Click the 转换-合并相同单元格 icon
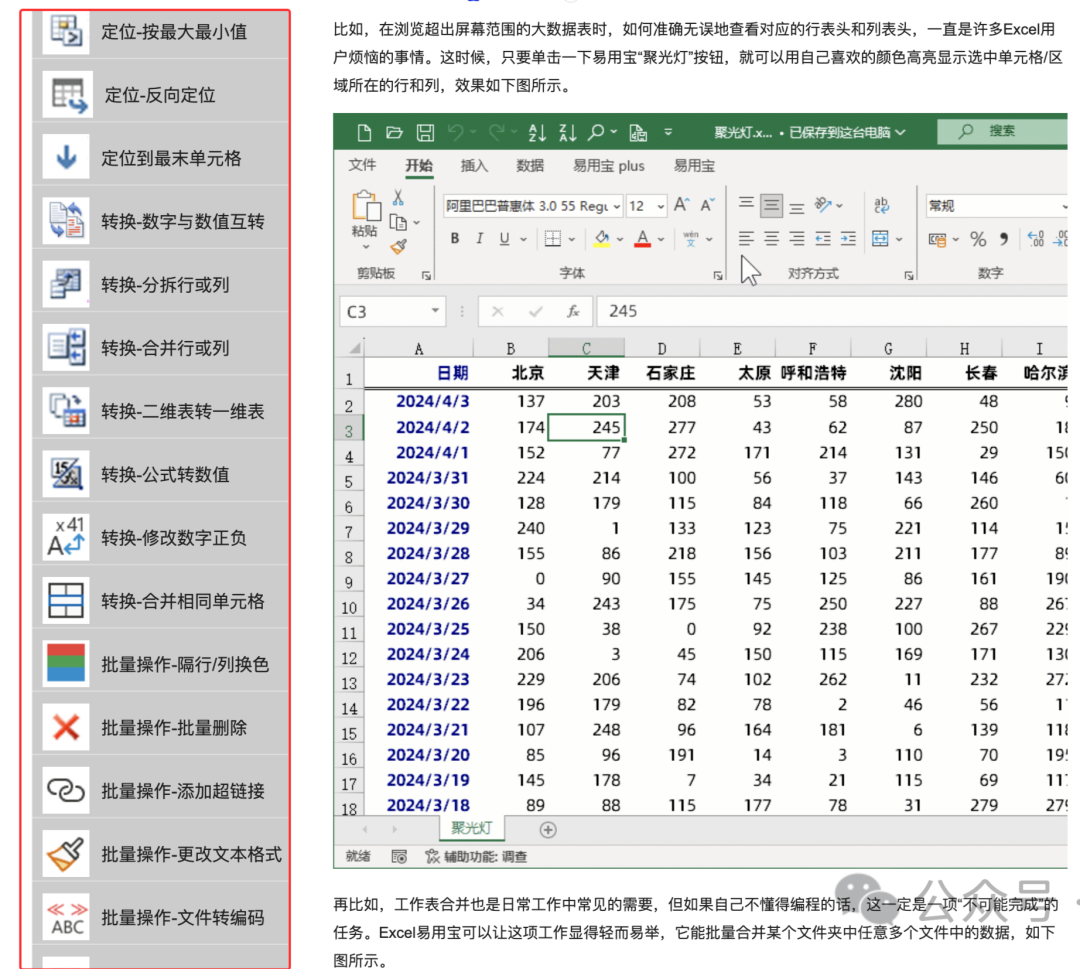 coord(66,601)
